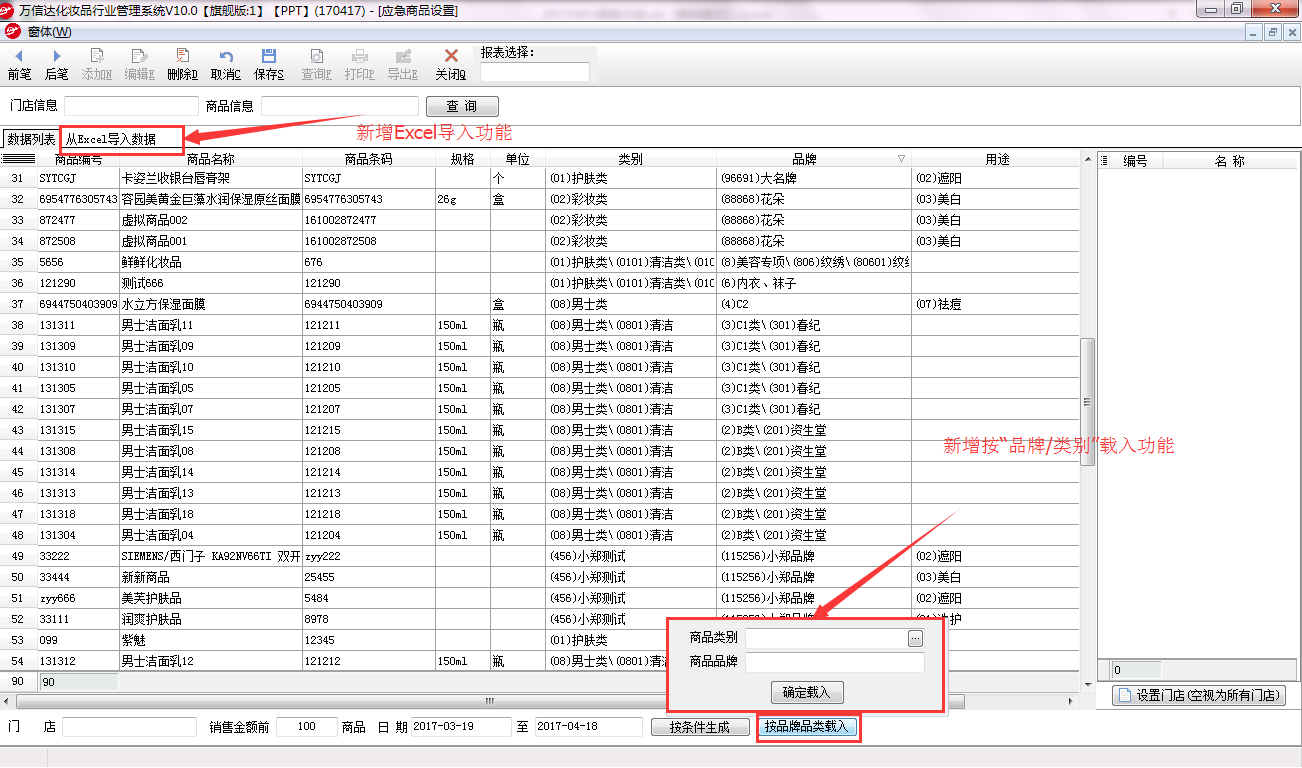Focus the 门店信息 input field

(x=132, y=106)
